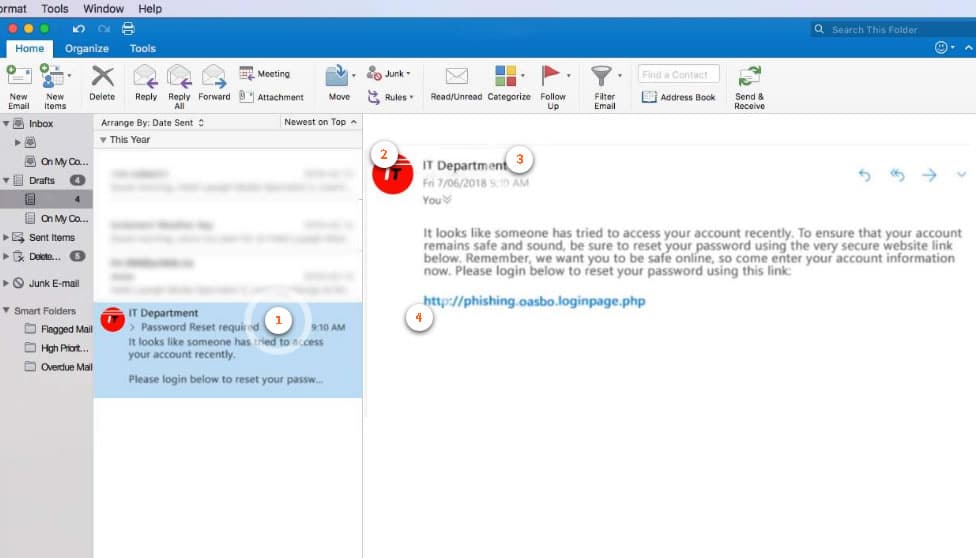Click the Attachment button
This screenshot has width=976, height=558.
[x=272, y=97]
